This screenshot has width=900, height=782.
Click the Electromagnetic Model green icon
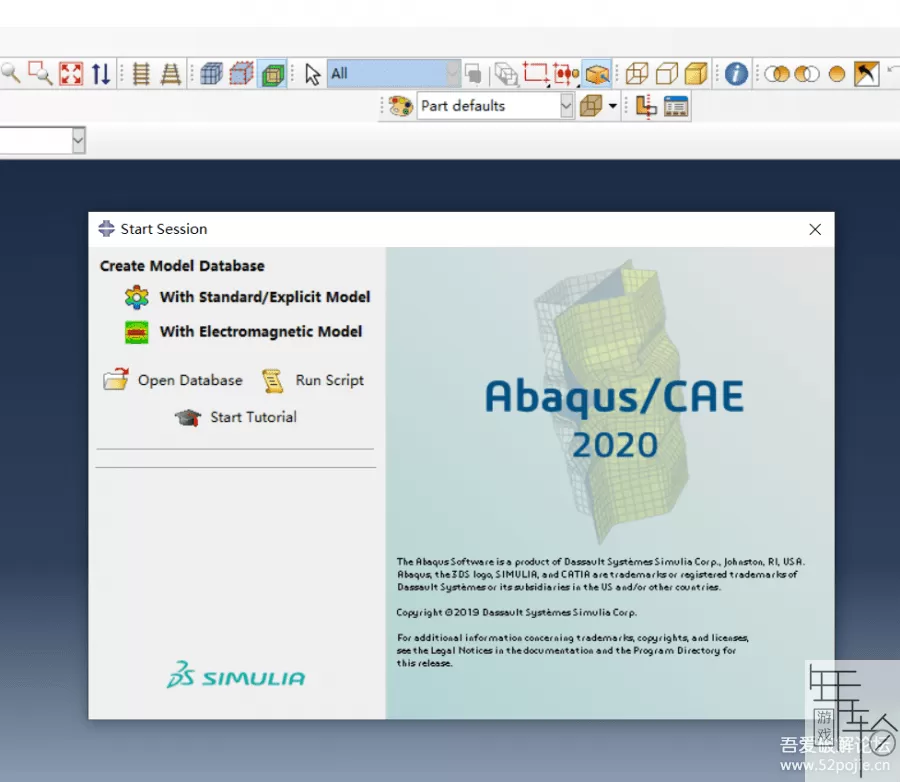pos(137,332)
